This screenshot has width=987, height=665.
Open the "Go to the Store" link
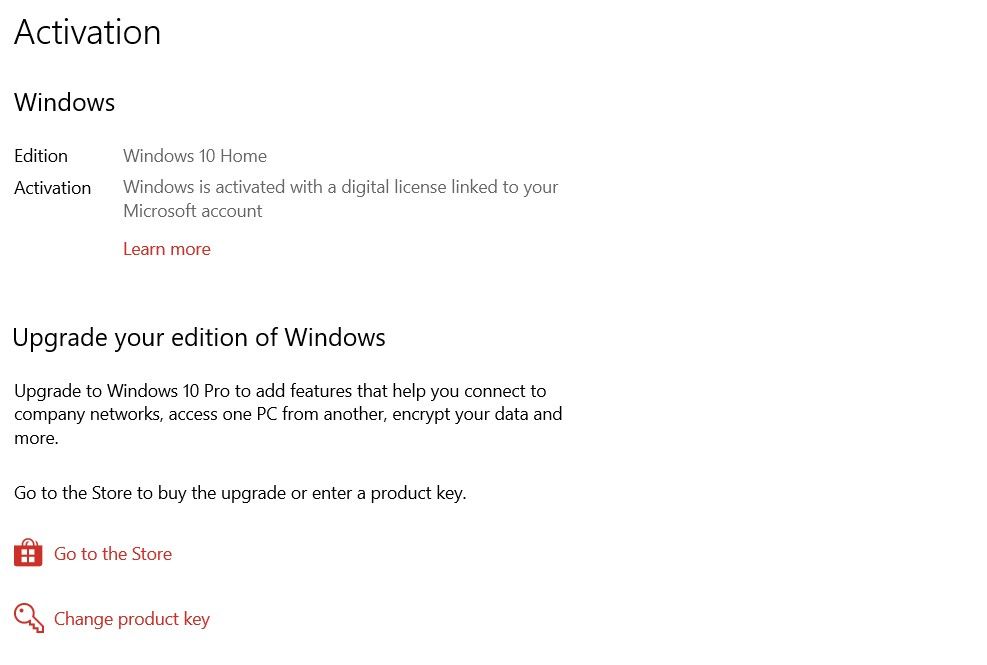click(x=113, y=554)
